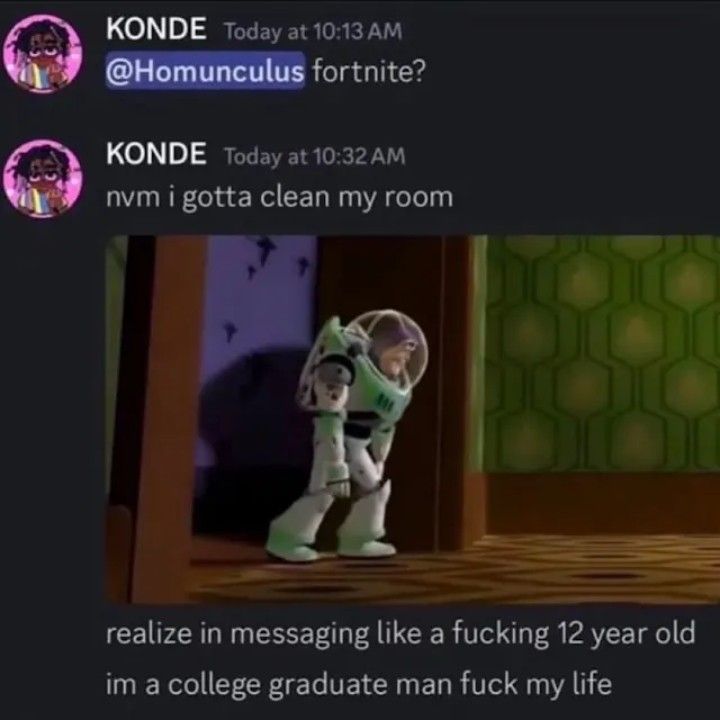Click Buzz Lightyear's helmet in the image

(387, 350)
